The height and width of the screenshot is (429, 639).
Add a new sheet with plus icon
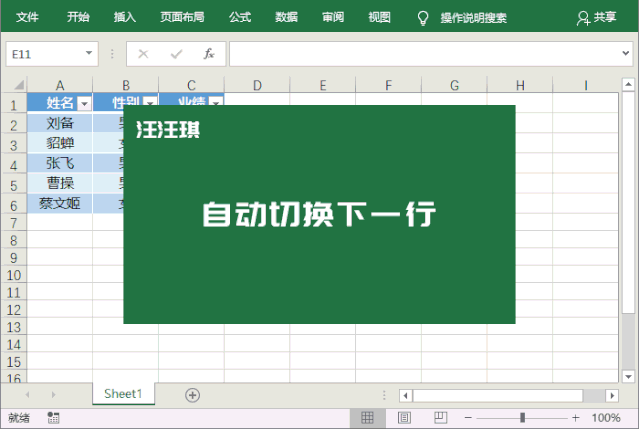192,395
